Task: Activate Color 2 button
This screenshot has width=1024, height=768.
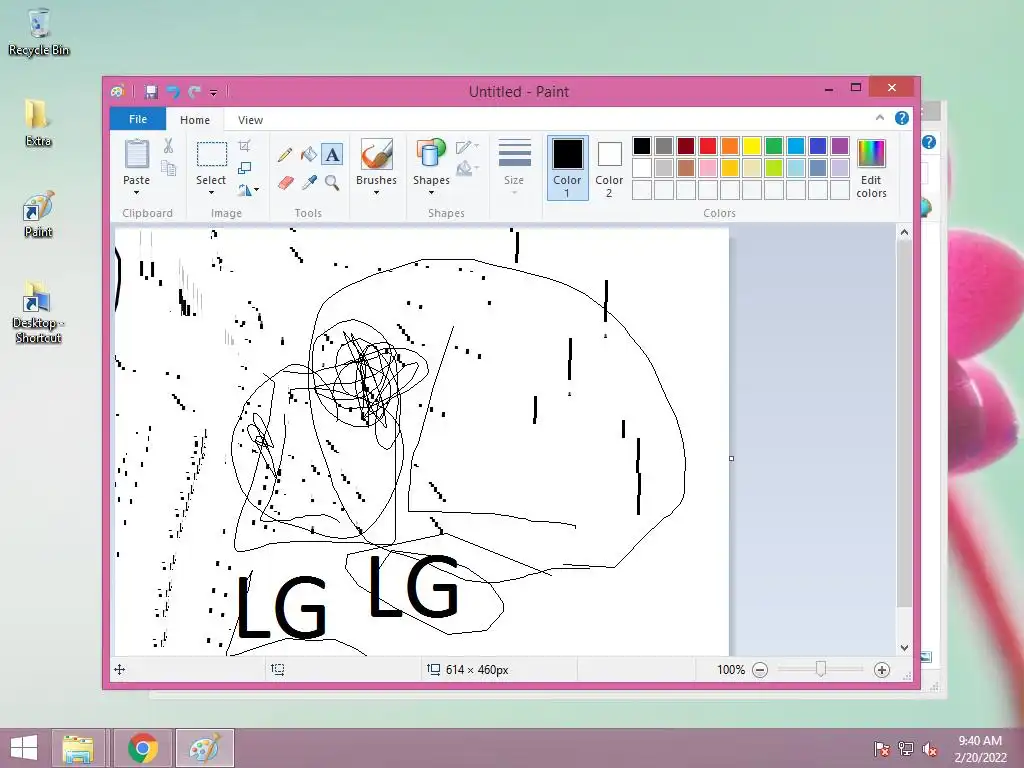Action: (609, 168)
